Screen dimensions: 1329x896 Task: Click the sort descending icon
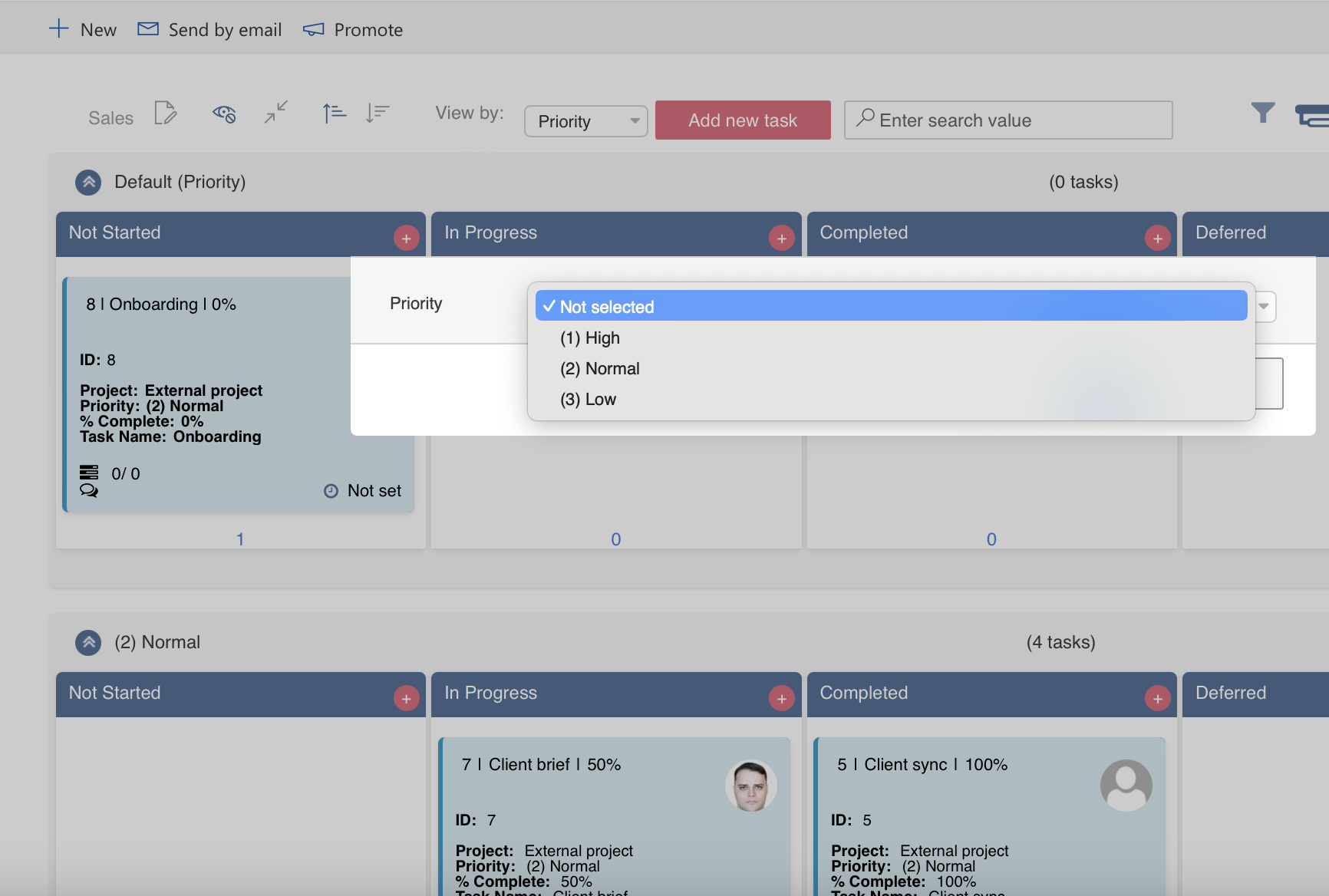[378, 113]
